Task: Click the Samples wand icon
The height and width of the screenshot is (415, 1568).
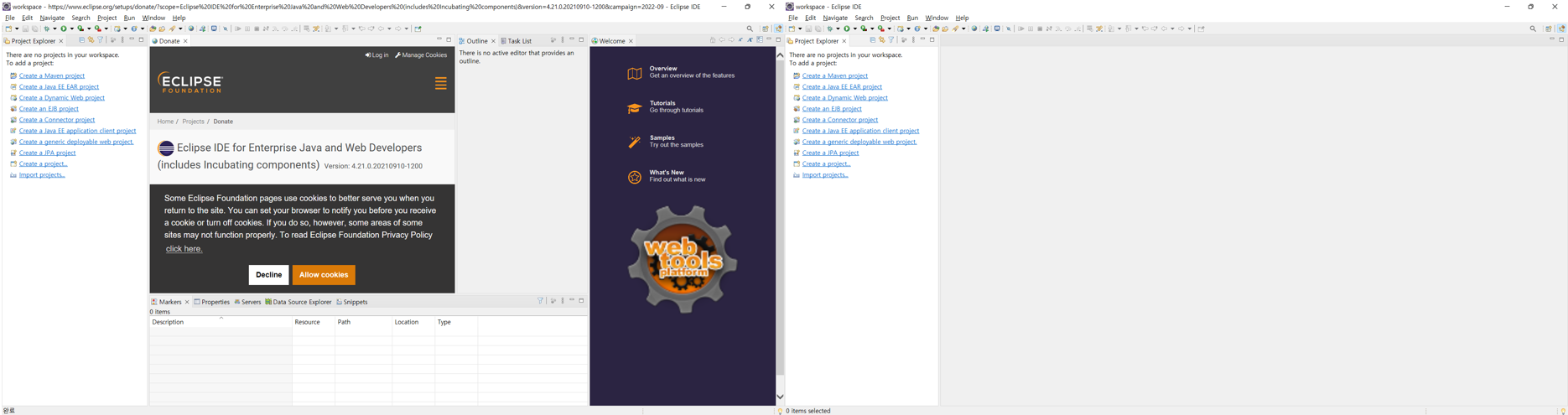Action: click(x=635, y=143)
